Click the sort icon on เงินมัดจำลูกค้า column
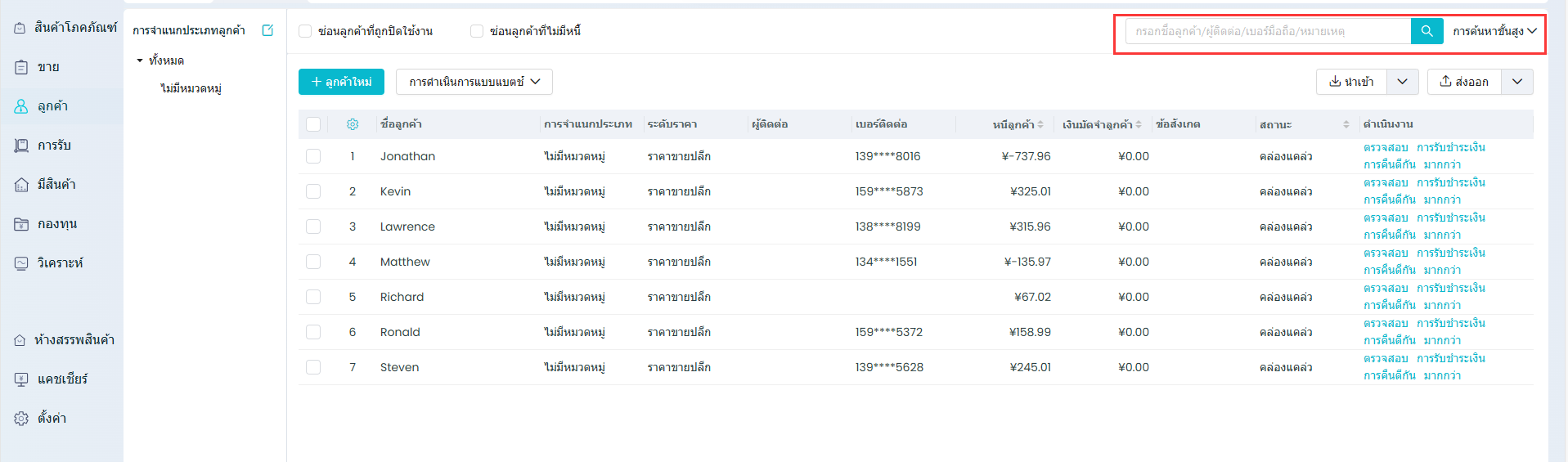Image resolution: width=1568 pixels, height=462 pixels. click(1139, 124)
